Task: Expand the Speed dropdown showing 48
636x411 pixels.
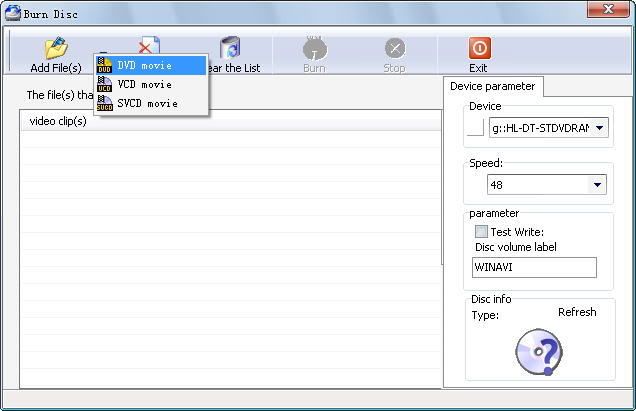Action: (x=598, y=185)
